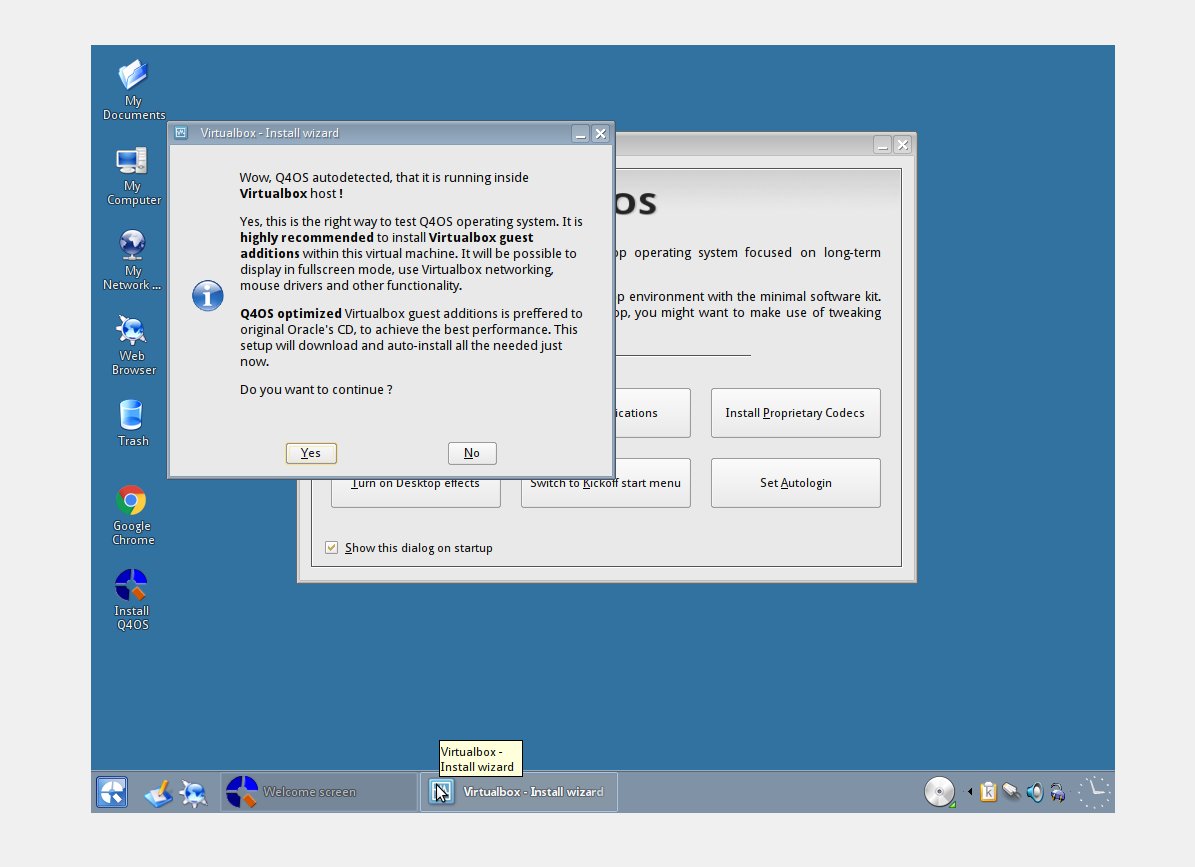The width and height of the screenshot is (1195, 867).
Task: Toggle Show this dialog on startup checkbox
Action: (x=332, y=548)
